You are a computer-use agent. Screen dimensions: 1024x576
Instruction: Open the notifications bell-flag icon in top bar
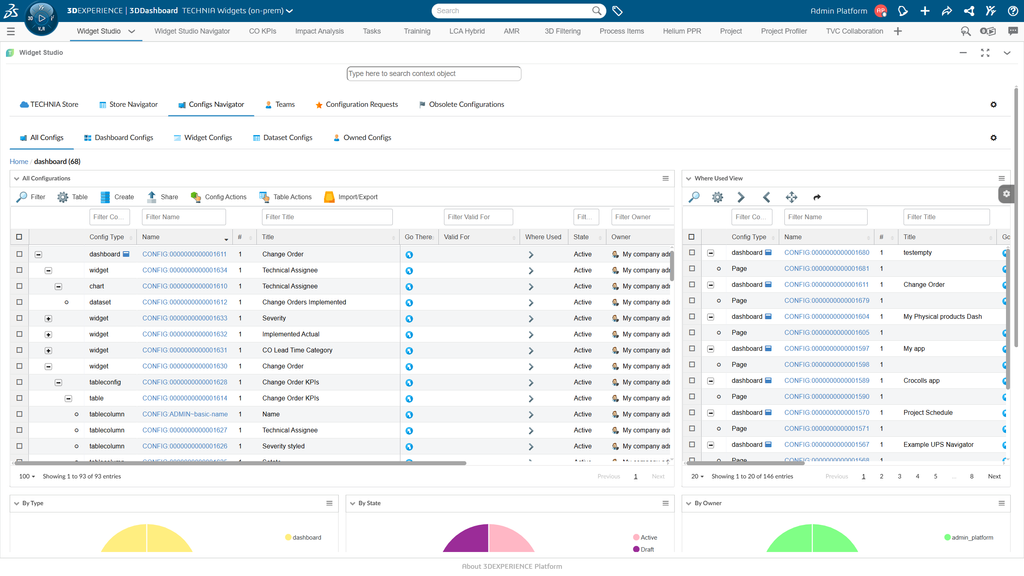coord(903,11)
